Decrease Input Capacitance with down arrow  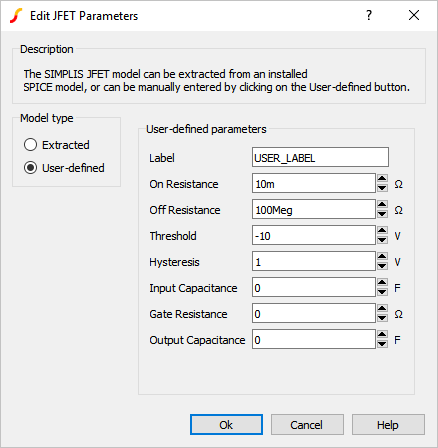[382, 292]
